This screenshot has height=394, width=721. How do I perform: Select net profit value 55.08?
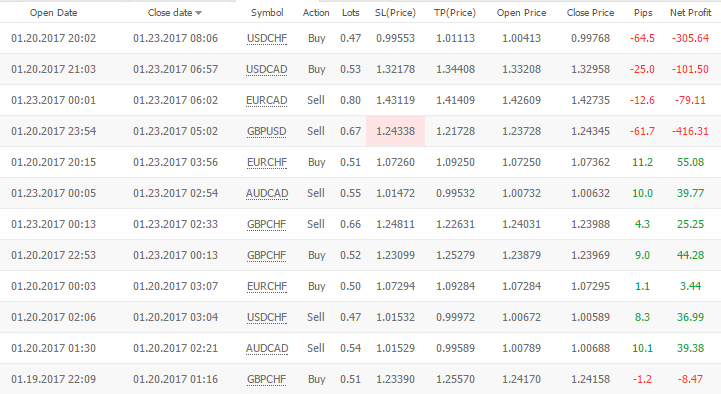(691, 162)
